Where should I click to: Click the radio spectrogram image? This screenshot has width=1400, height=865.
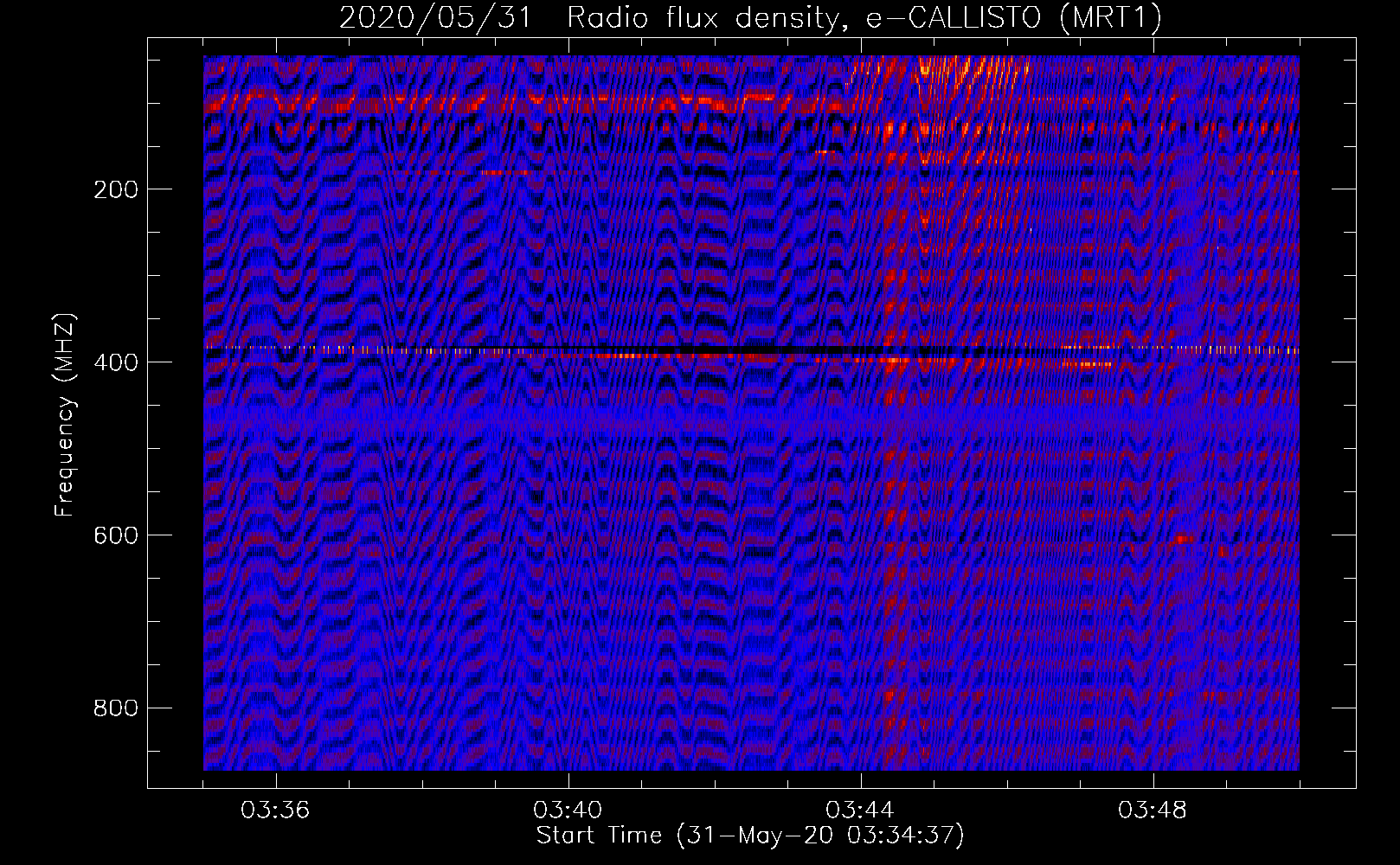pyautogui.click(x=751, y=413)
